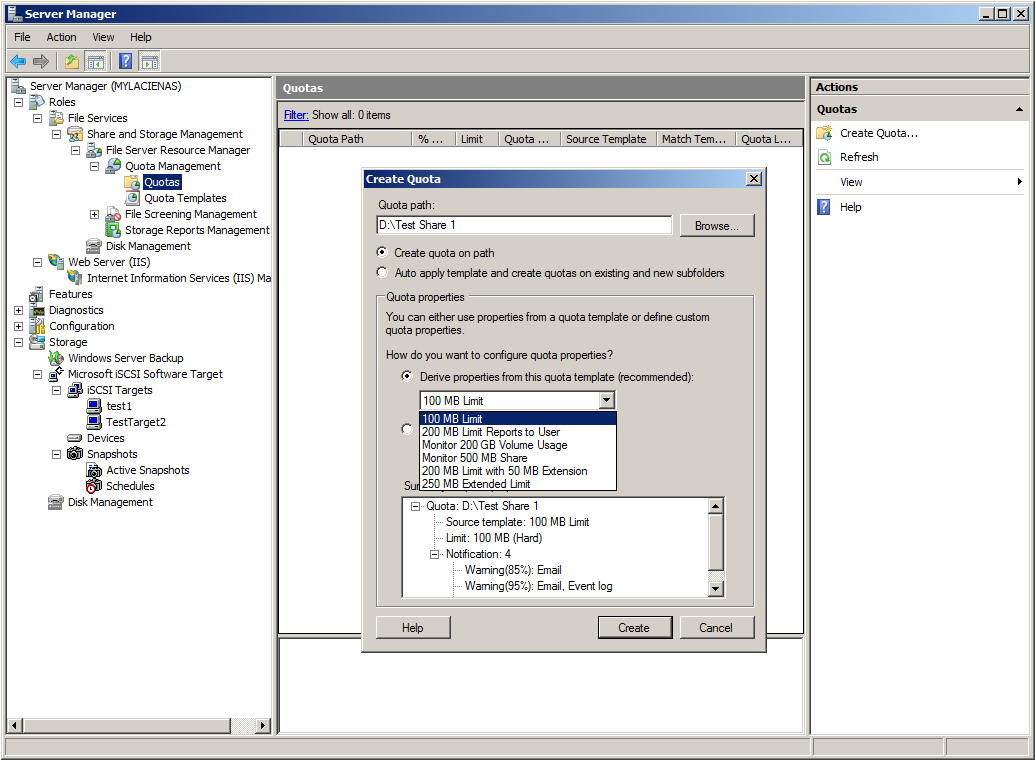Click the Quota Path column header

coord(357,139)
